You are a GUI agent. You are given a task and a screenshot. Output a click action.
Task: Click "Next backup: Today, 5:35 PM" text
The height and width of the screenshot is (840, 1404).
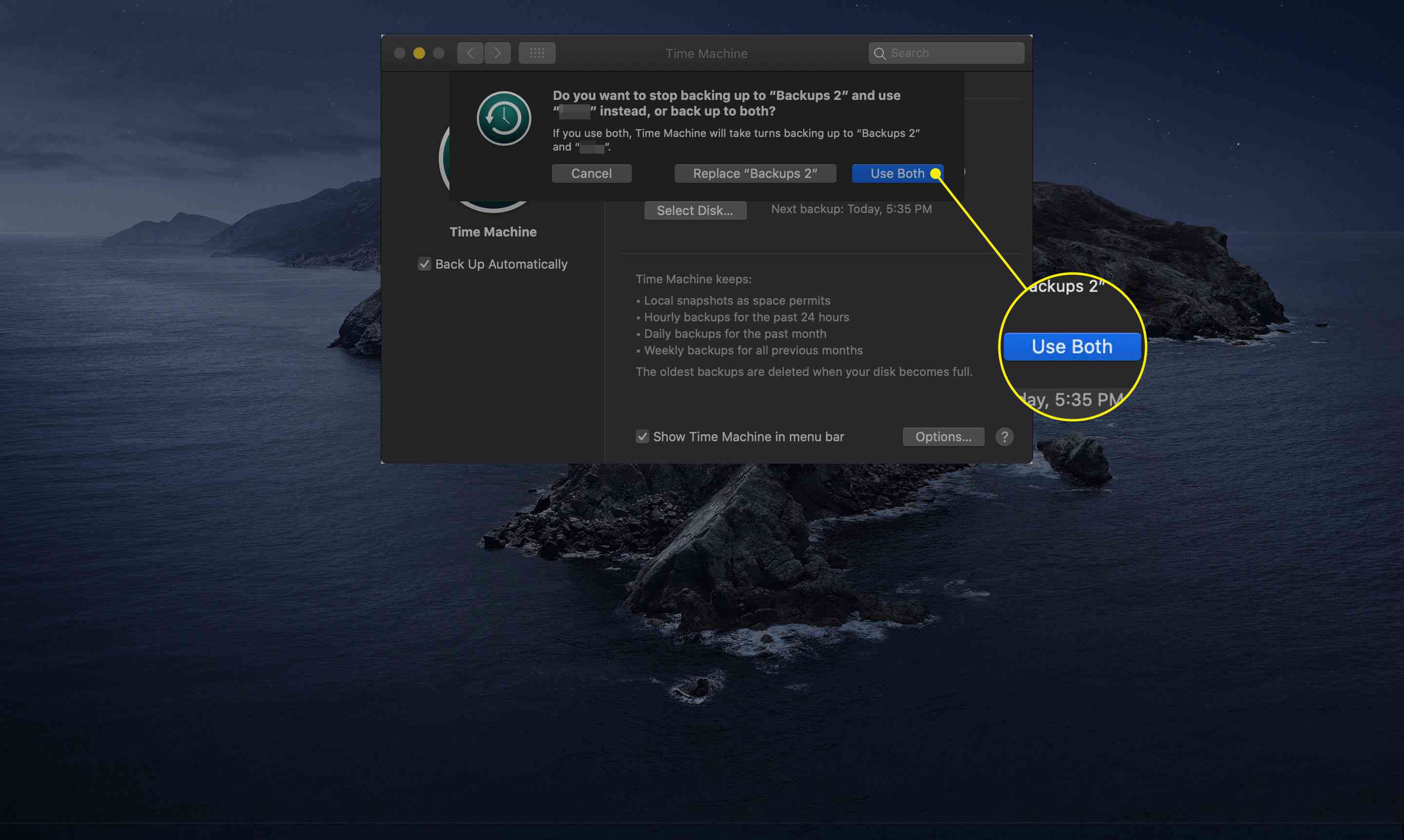coord(851,209)
